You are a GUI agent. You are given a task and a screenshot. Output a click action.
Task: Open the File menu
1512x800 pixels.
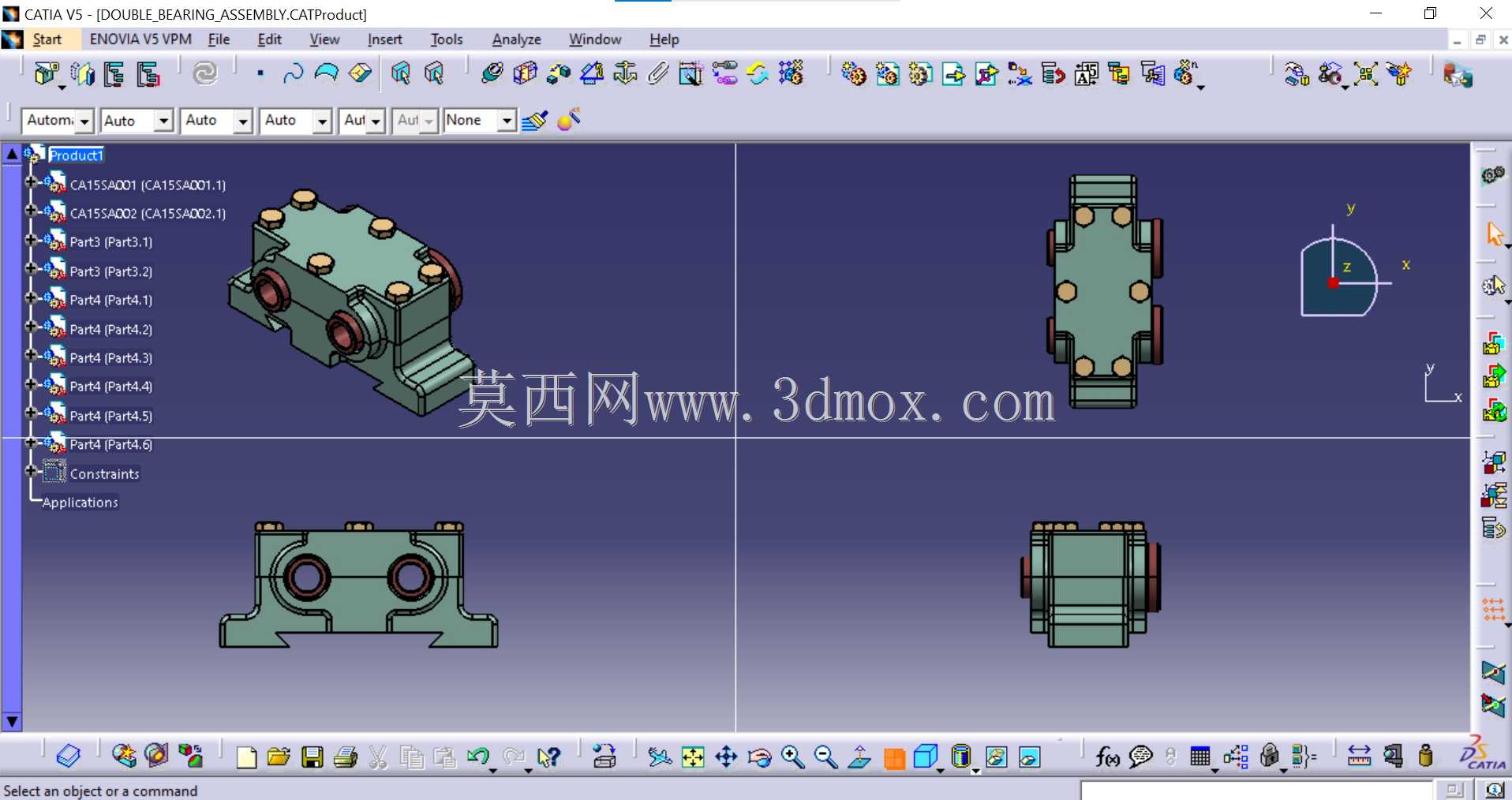tap(219, 39)
